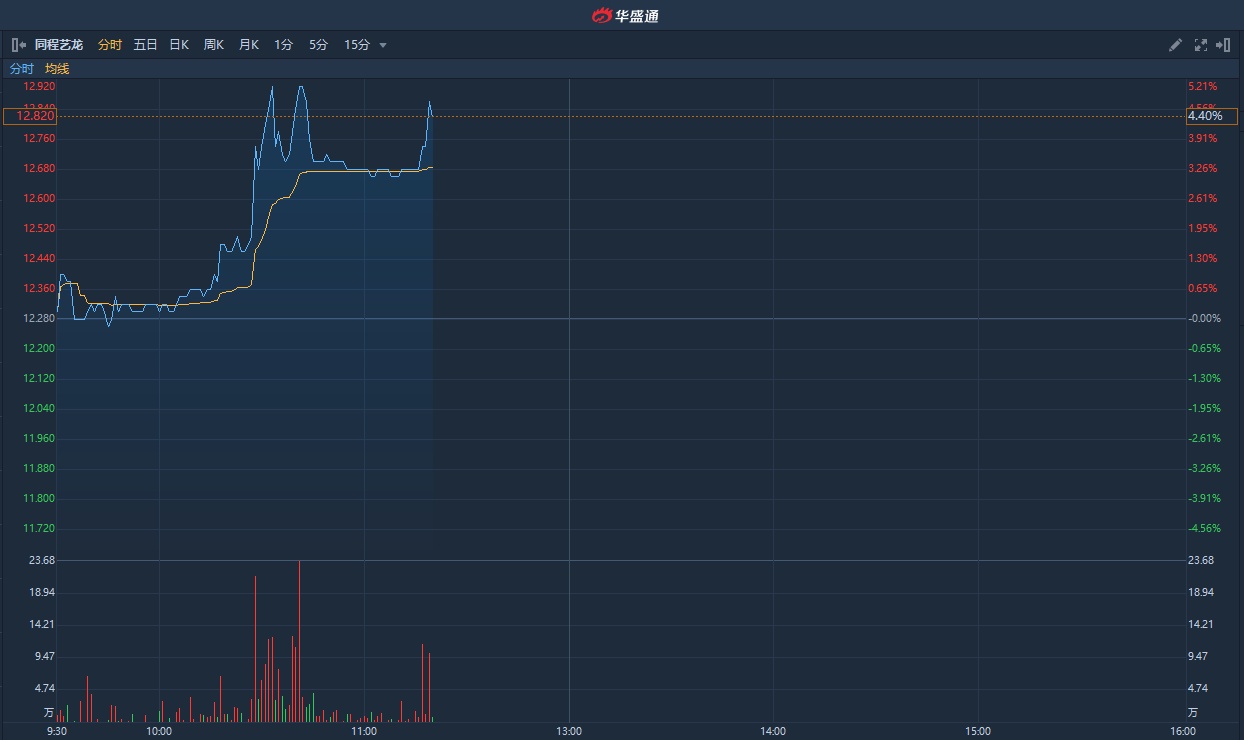Click the 华盛通 logo in title bar
Viewport: 1244px width, 740px height.
click(x=624, y=15)
